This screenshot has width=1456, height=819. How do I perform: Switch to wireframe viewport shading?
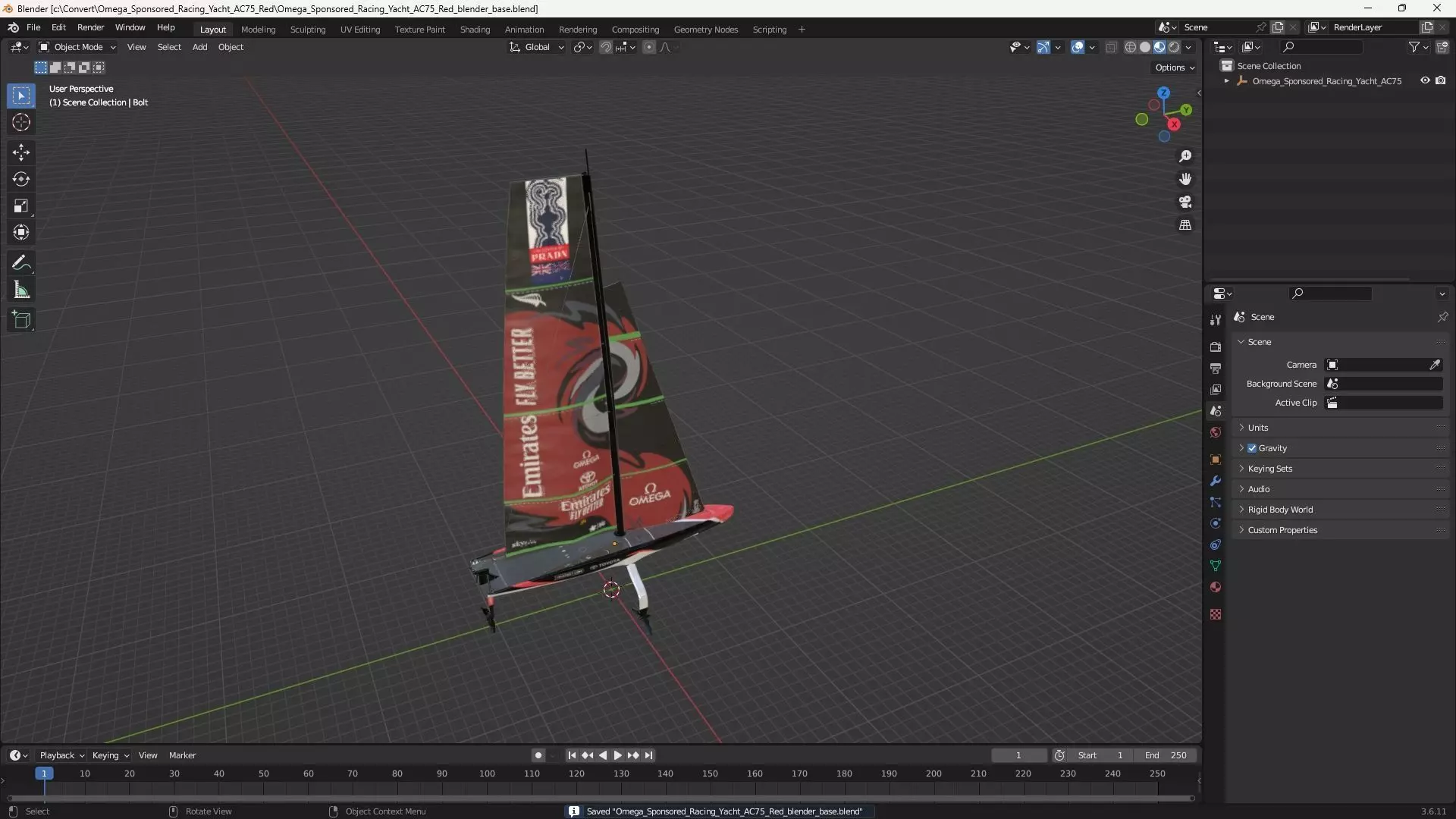pos(1131,47)
